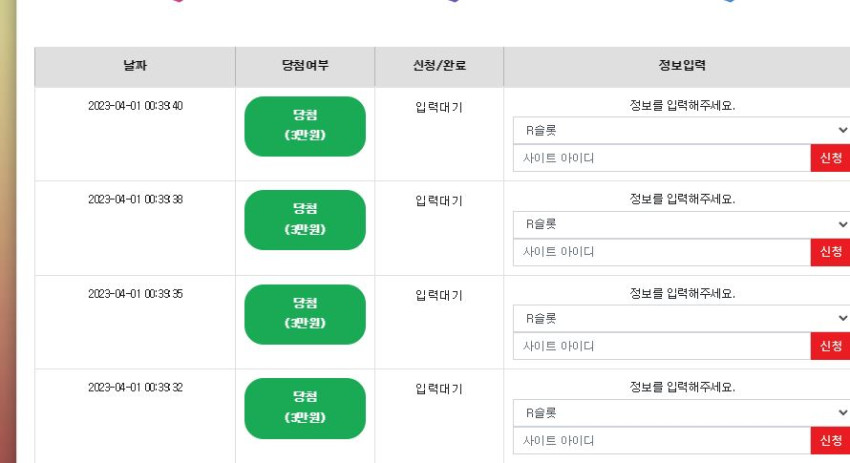Viewport: 850px width, 463px height.
Task: Click the 날짜 column header
Action: point(135,67)
